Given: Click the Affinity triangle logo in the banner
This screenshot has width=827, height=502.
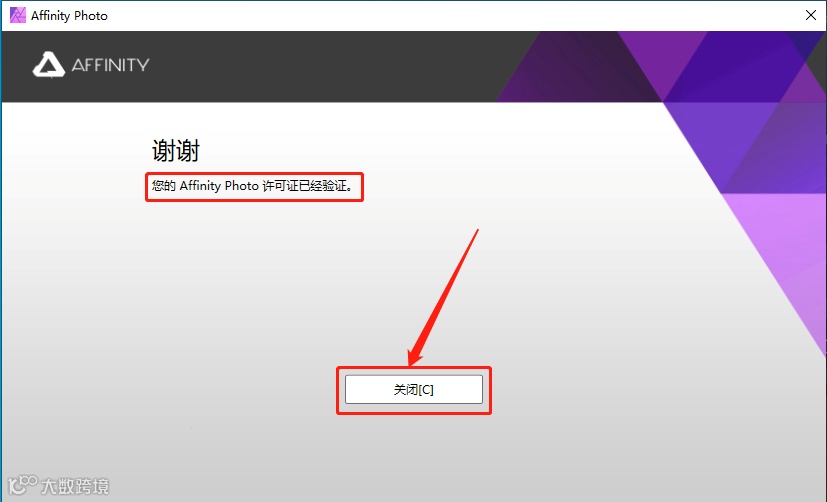Looking at the screenshot, I should [x=49, y=64].
